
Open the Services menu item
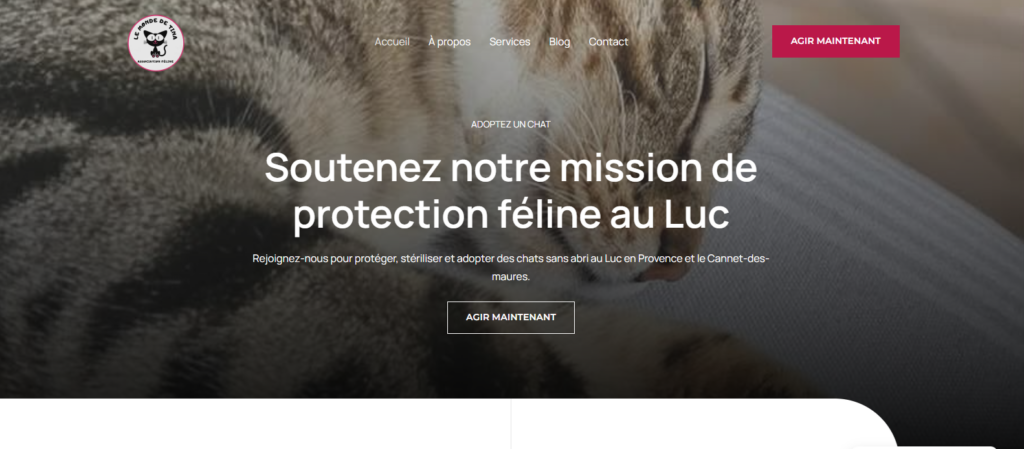pyautogui.click(x=509, y=42)
